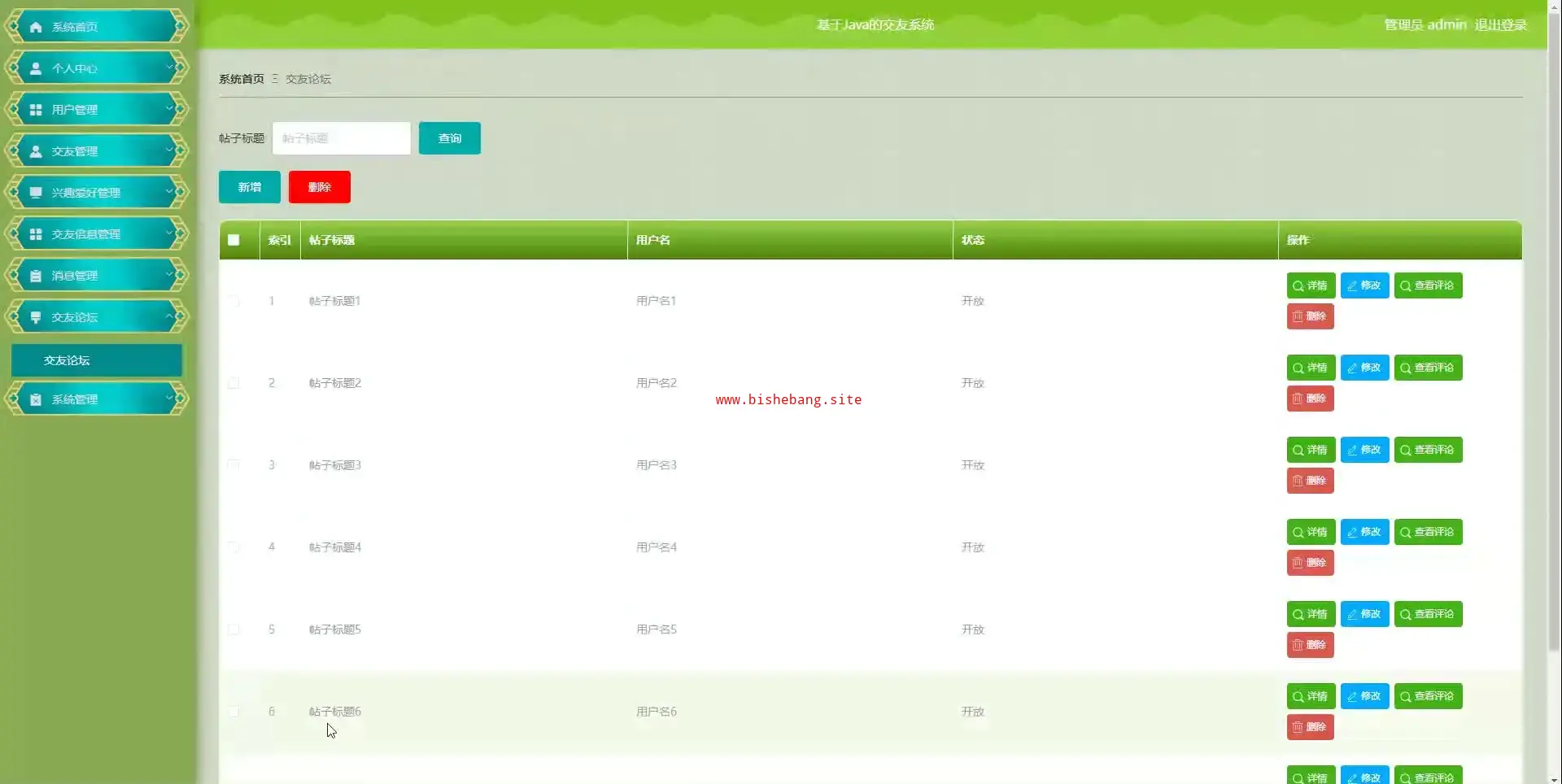
Task: Click the 查询 search button
Action: pyautogui.click(x=450, y=138)
